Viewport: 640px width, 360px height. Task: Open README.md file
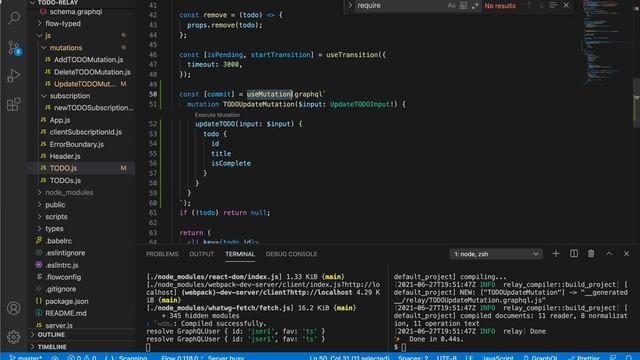(65, 313)
